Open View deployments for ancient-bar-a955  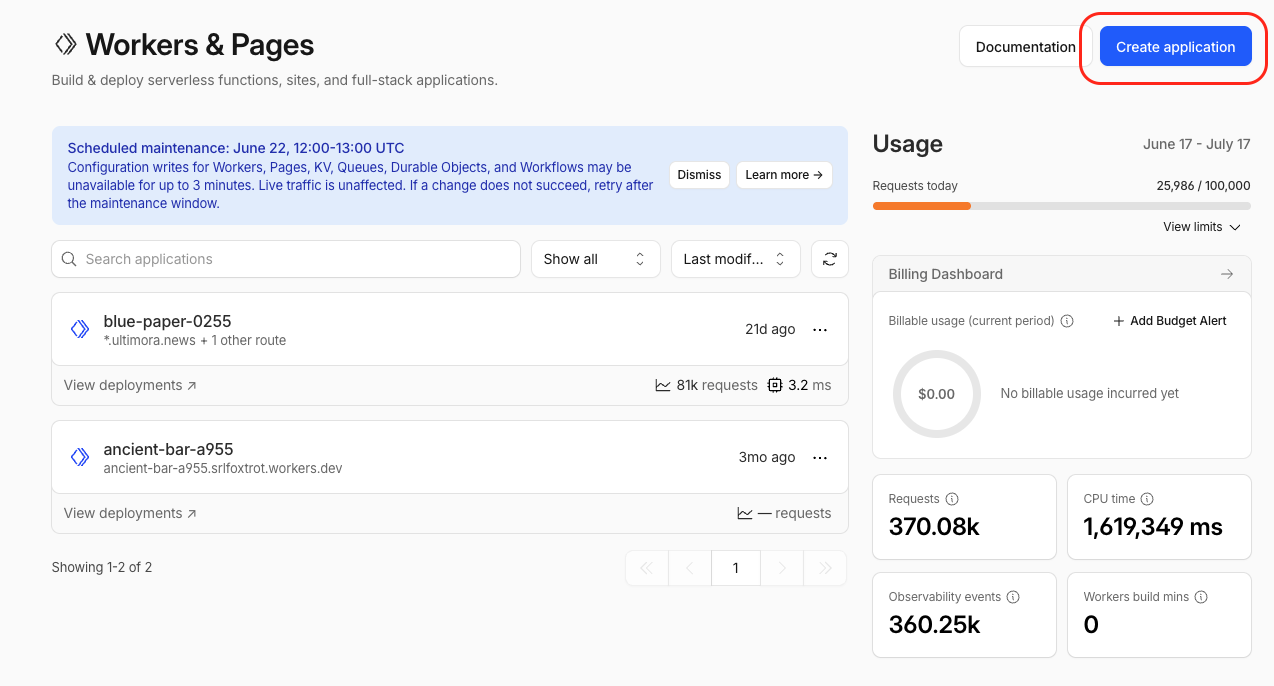point(130,513)
